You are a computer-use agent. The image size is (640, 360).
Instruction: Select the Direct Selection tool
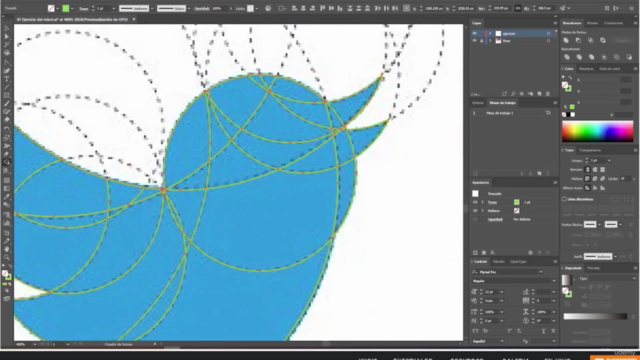[x=7, y=37]
